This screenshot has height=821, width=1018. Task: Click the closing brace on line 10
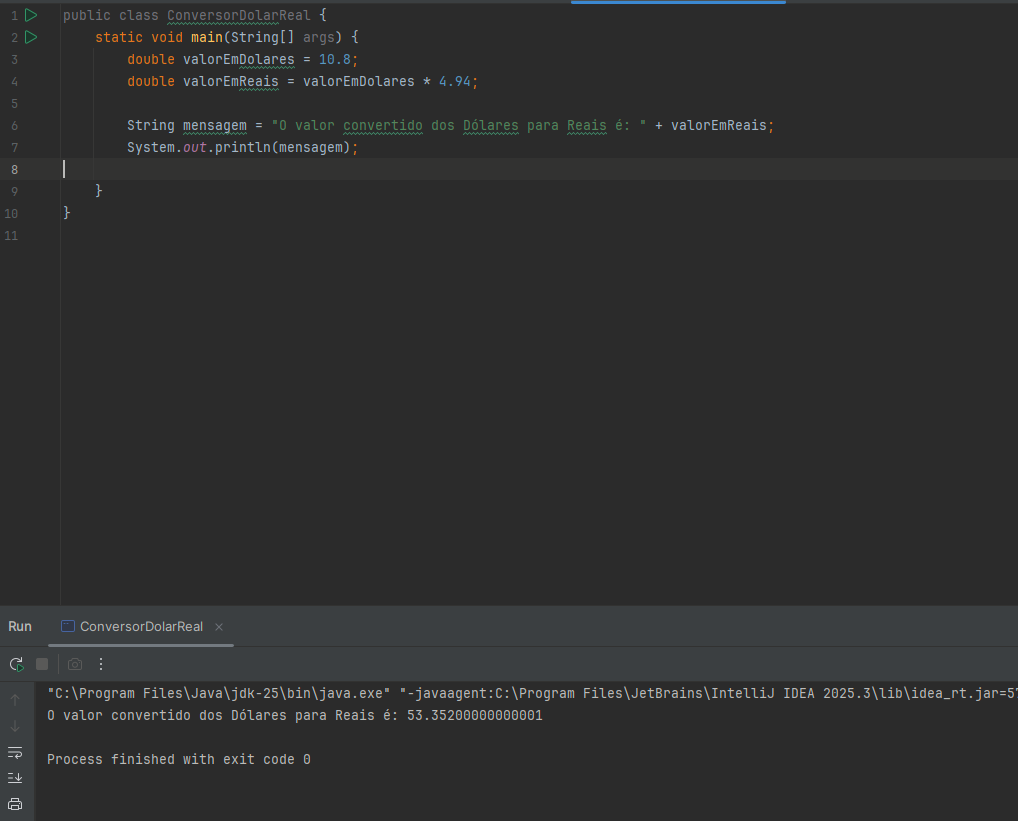coord(67,212)
